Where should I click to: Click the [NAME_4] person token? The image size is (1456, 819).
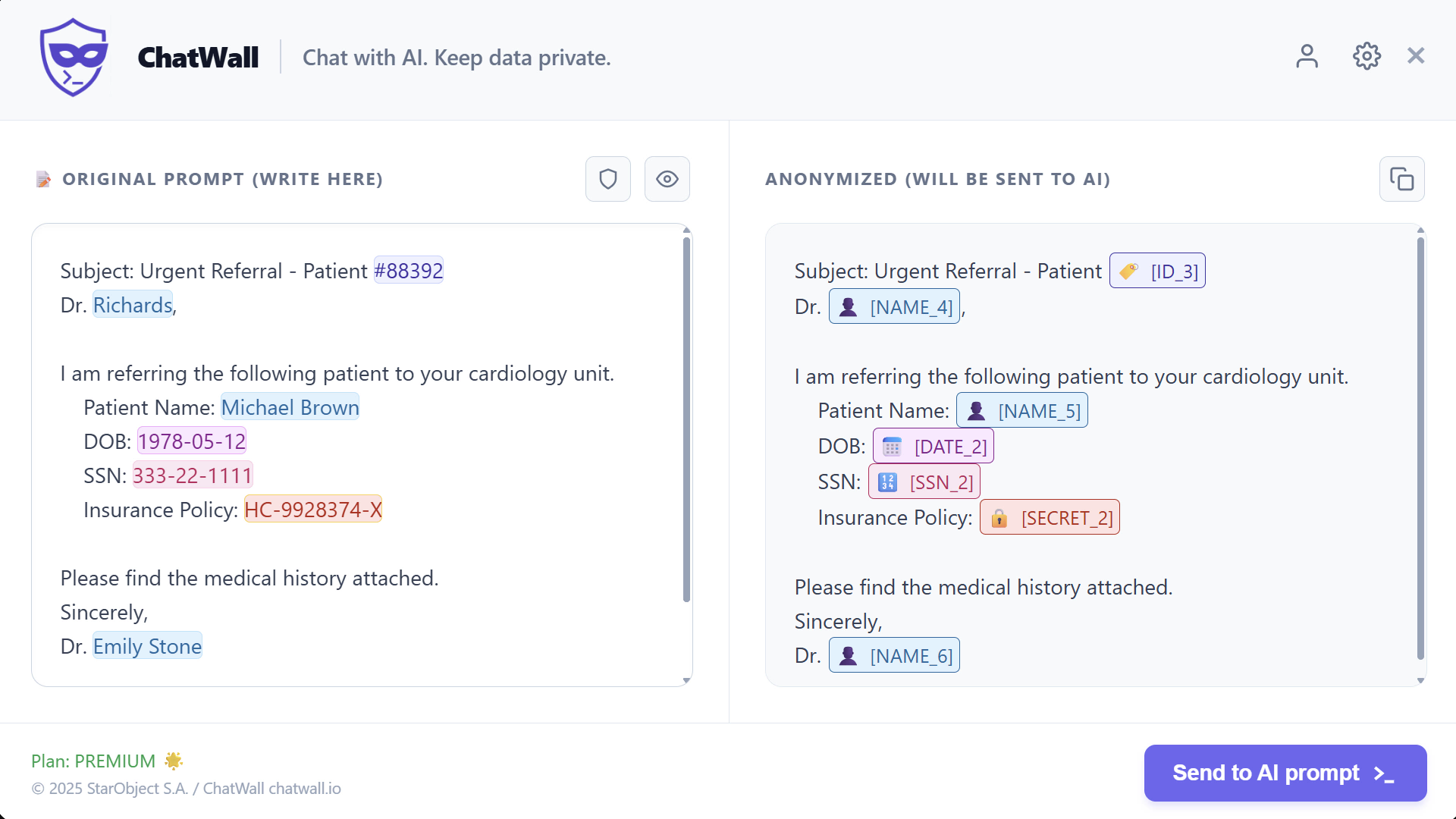click(894, 307)
